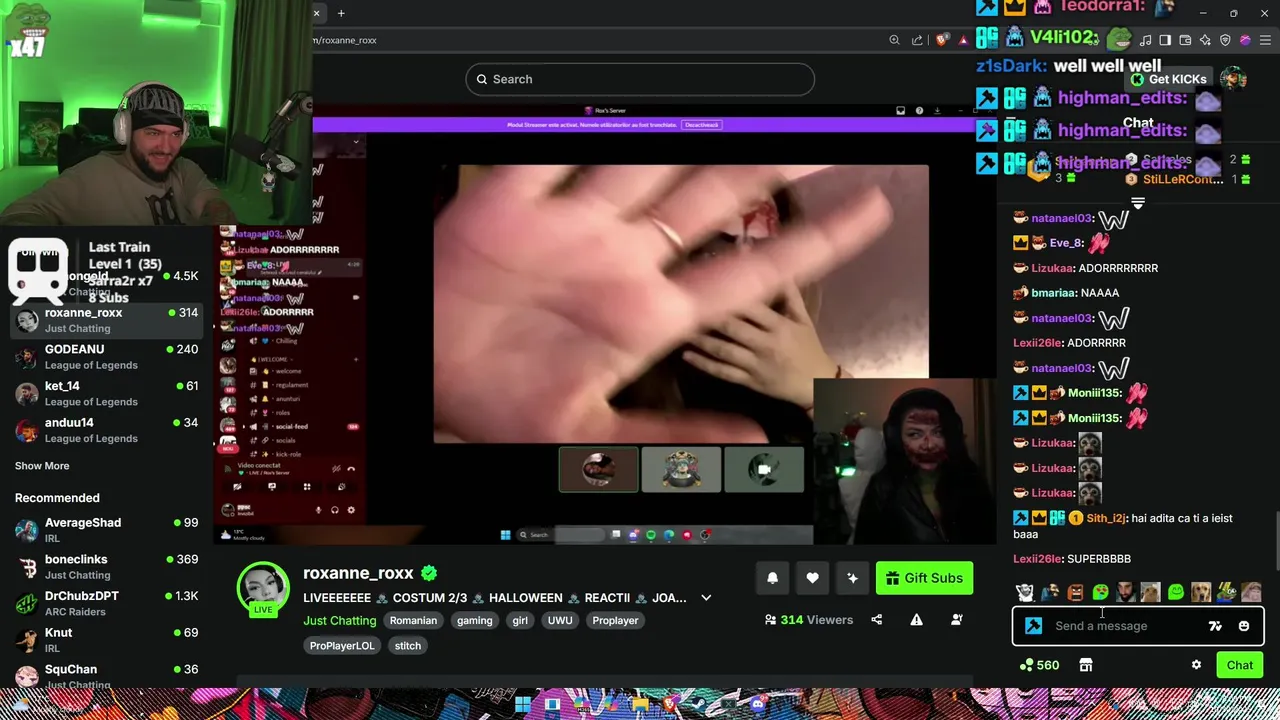Click Show More in followed channels
The image size is (1280, 720).
pos(42,466)
